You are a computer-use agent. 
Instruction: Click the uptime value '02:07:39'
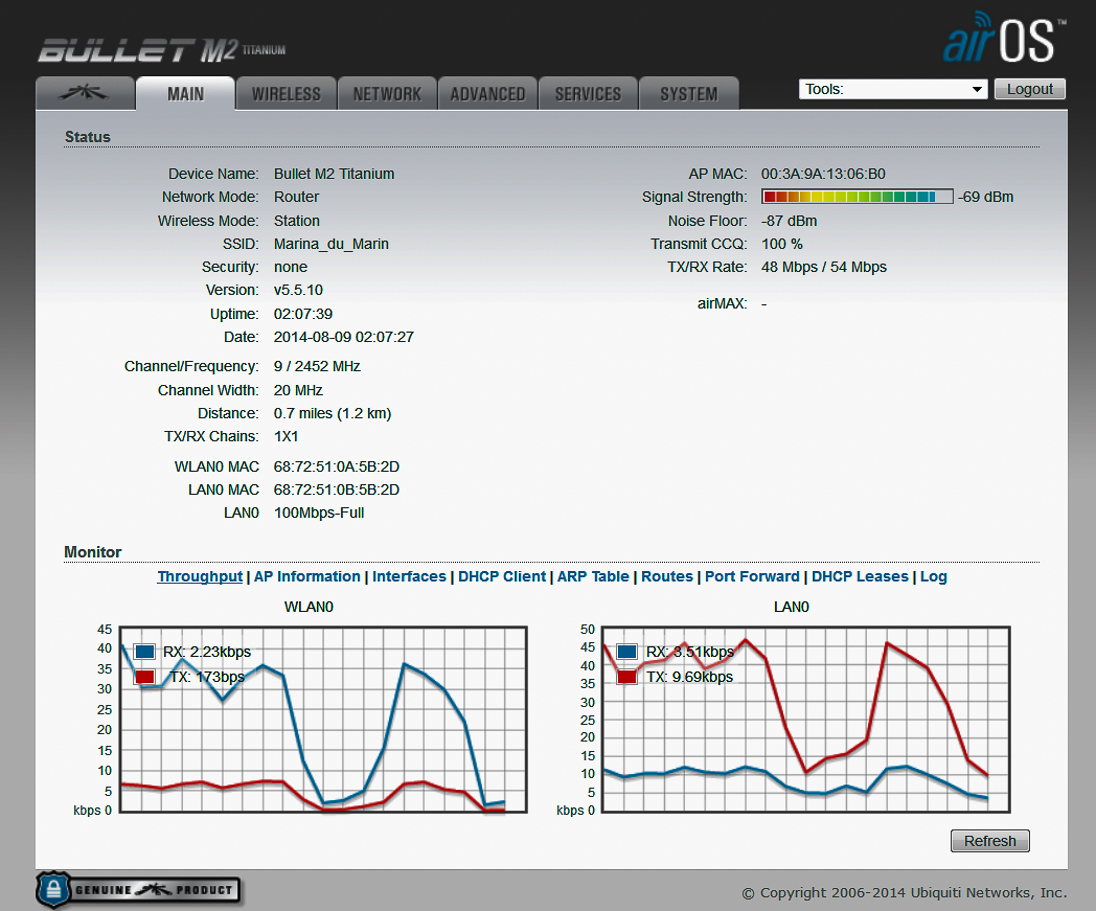pyautogui.click(x=303, y=314)
